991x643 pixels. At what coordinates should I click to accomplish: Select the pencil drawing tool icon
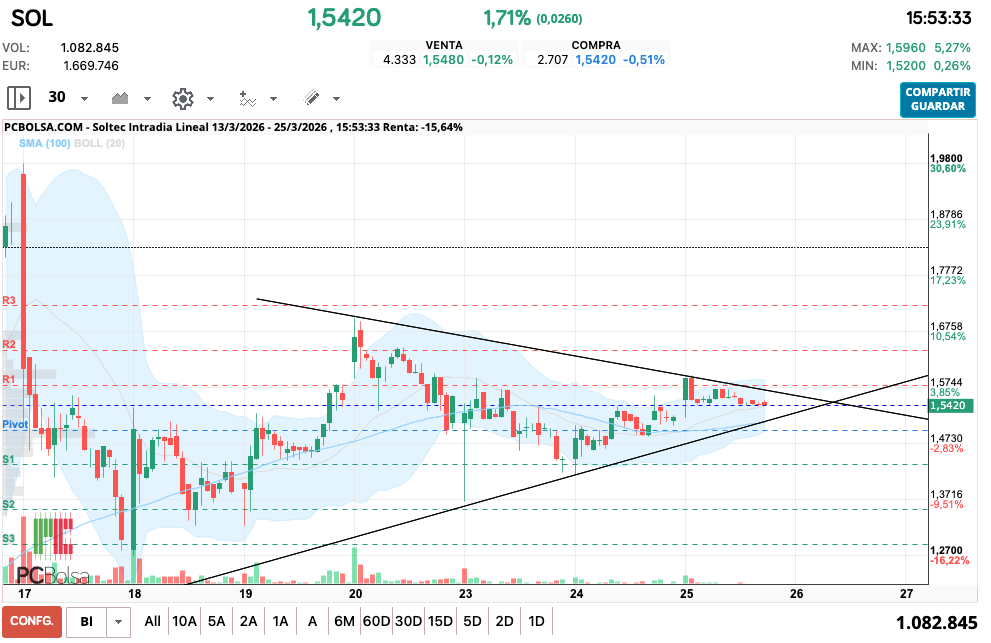[311, 98]
